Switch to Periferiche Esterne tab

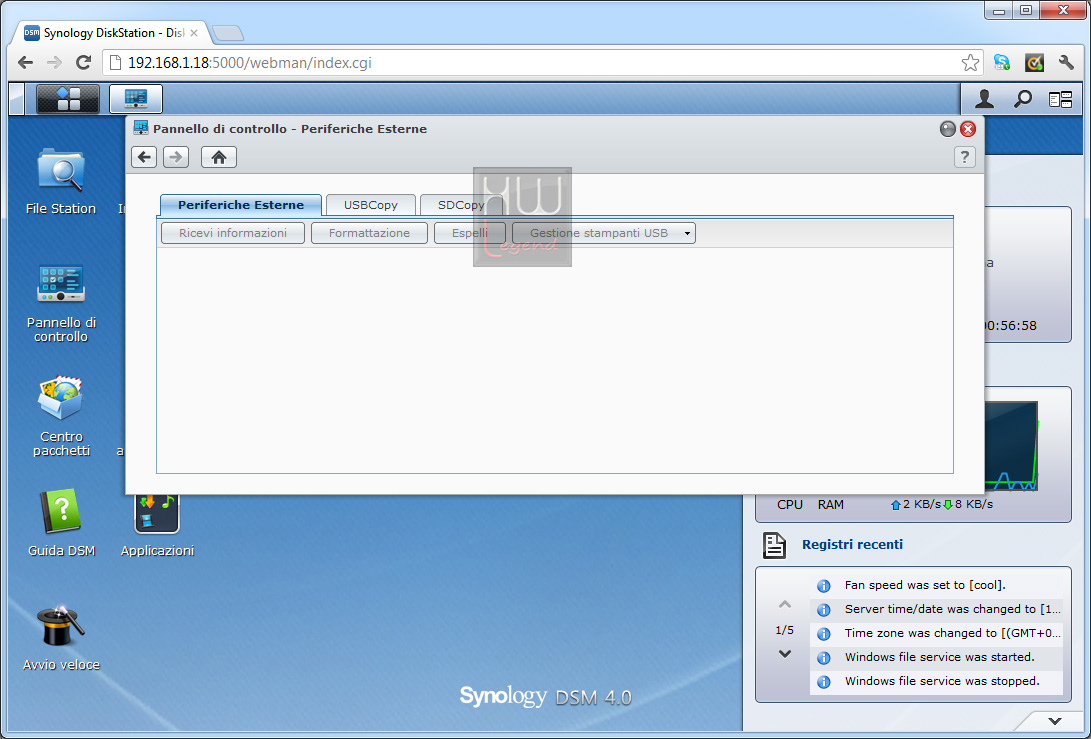[x=241, y=205]
